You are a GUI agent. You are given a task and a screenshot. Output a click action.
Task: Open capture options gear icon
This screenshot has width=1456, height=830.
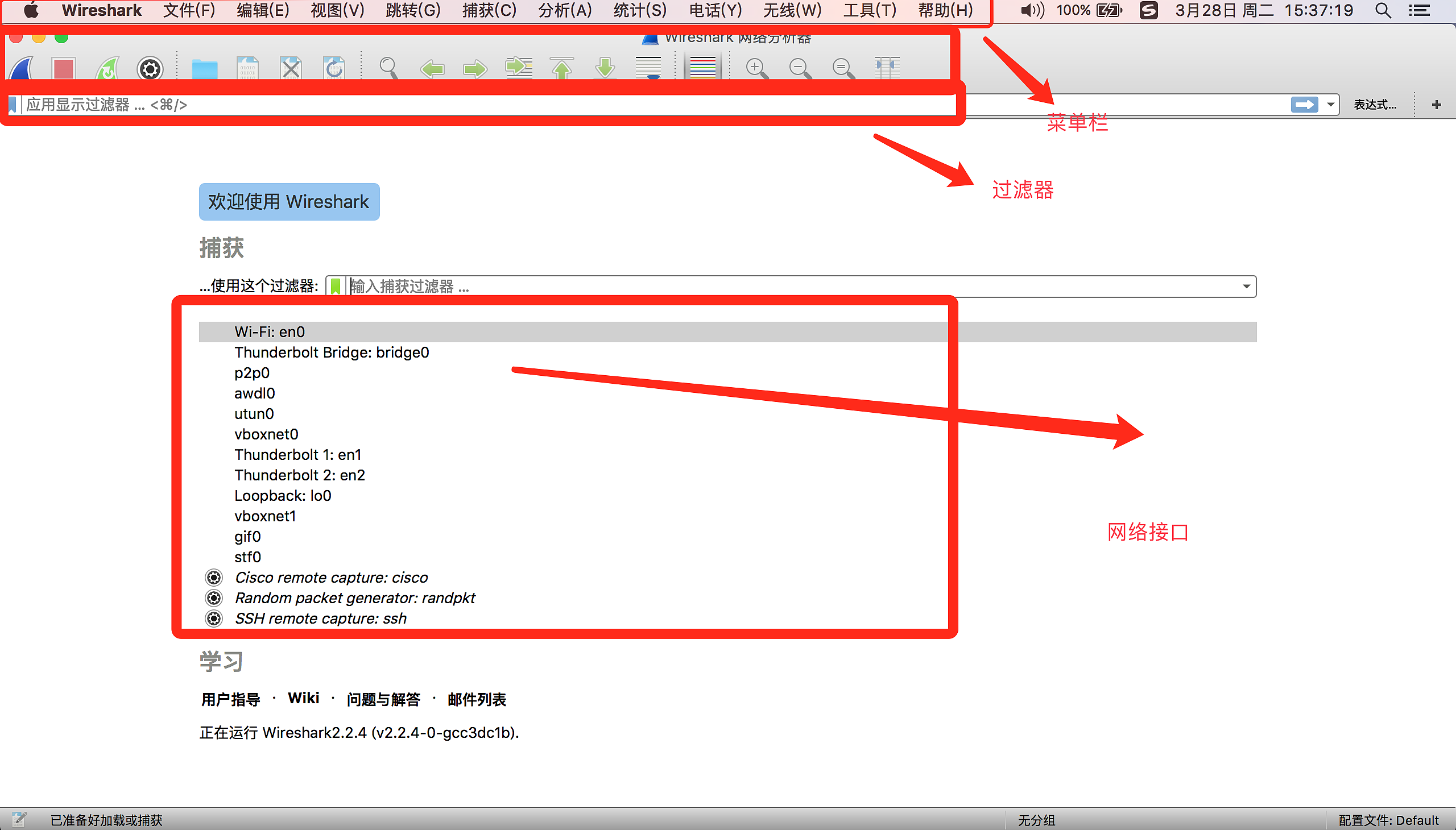pos(150,69)
